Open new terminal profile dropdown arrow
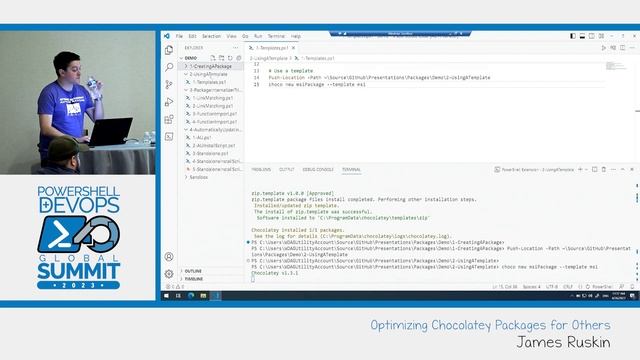 (x=587, y=169)
